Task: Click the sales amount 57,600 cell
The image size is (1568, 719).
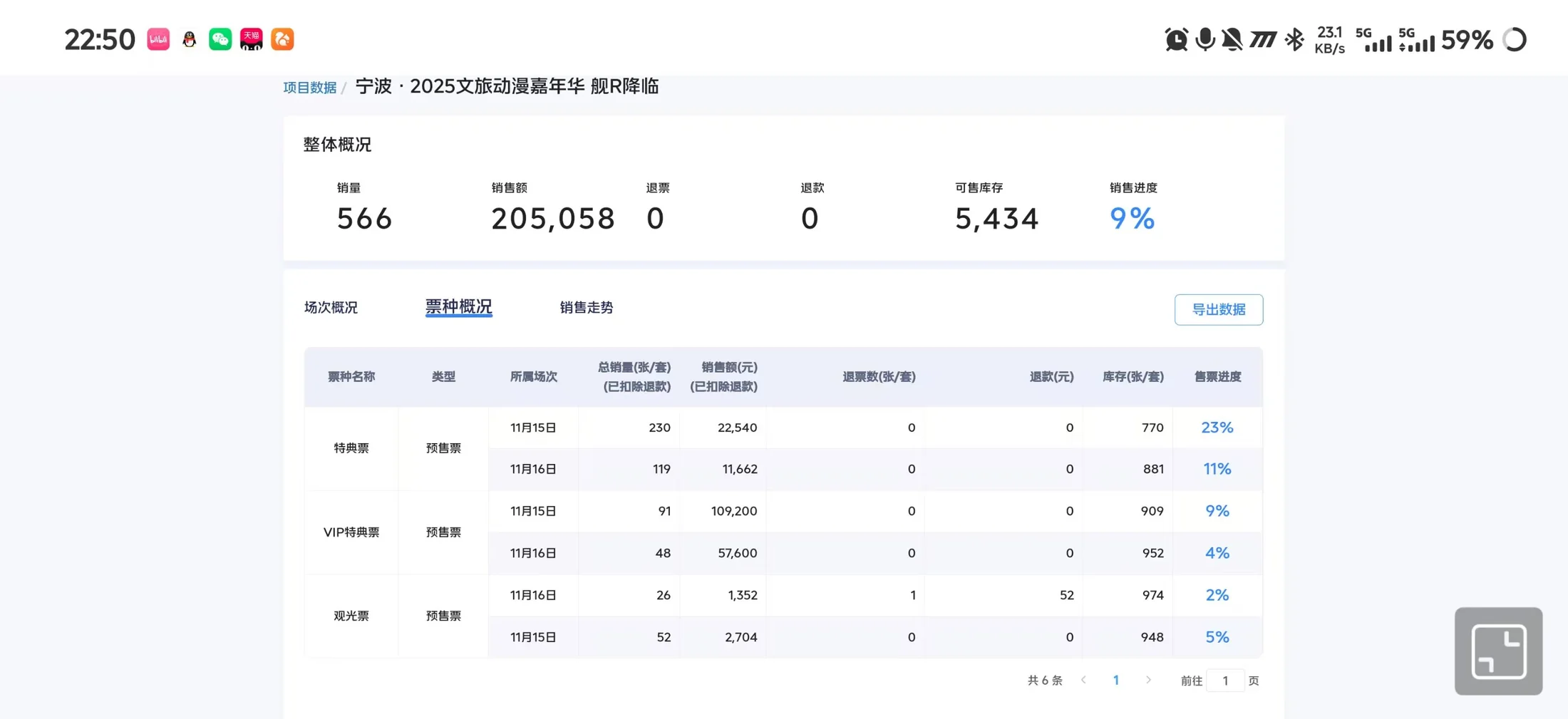Action: (738, 553)
